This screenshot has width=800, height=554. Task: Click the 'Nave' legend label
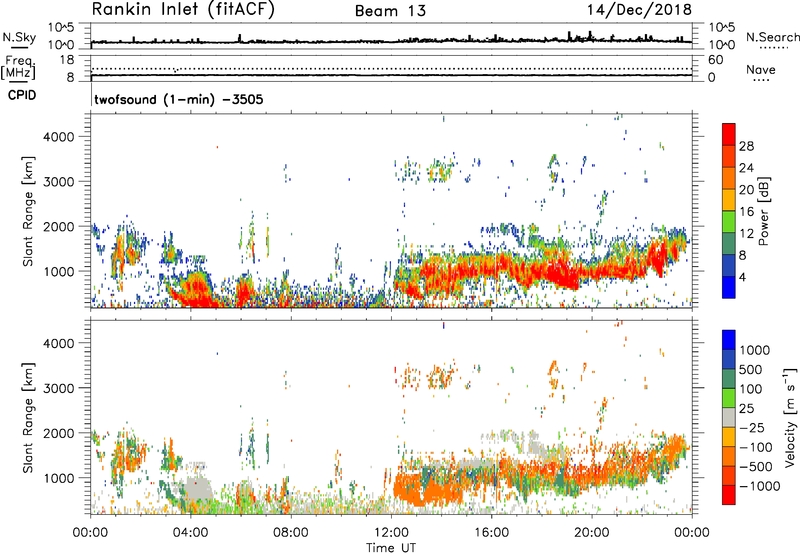tap(760, 70)
